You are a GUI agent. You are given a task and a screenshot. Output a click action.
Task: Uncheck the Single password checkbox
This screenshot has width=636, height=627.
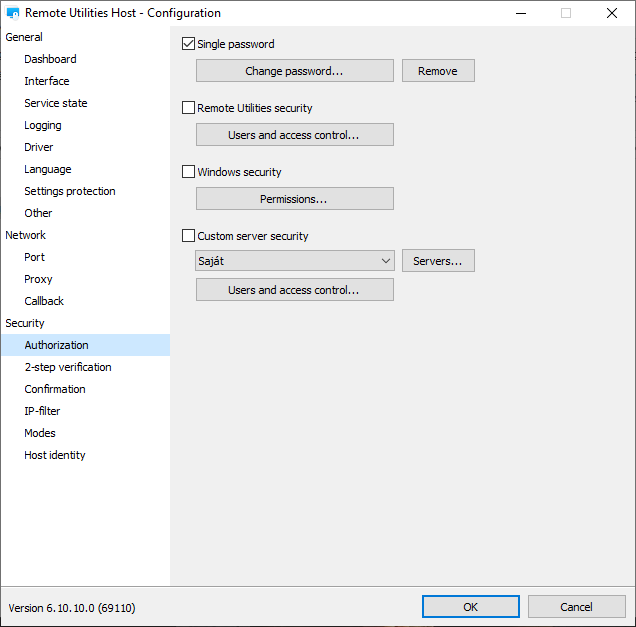188,44
